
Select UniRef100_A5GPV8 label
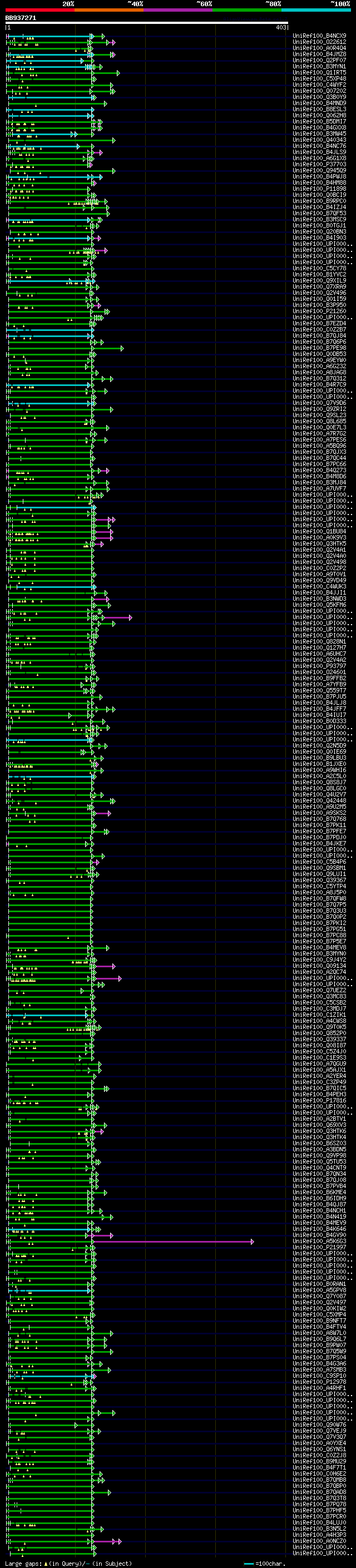[319, 1290]
